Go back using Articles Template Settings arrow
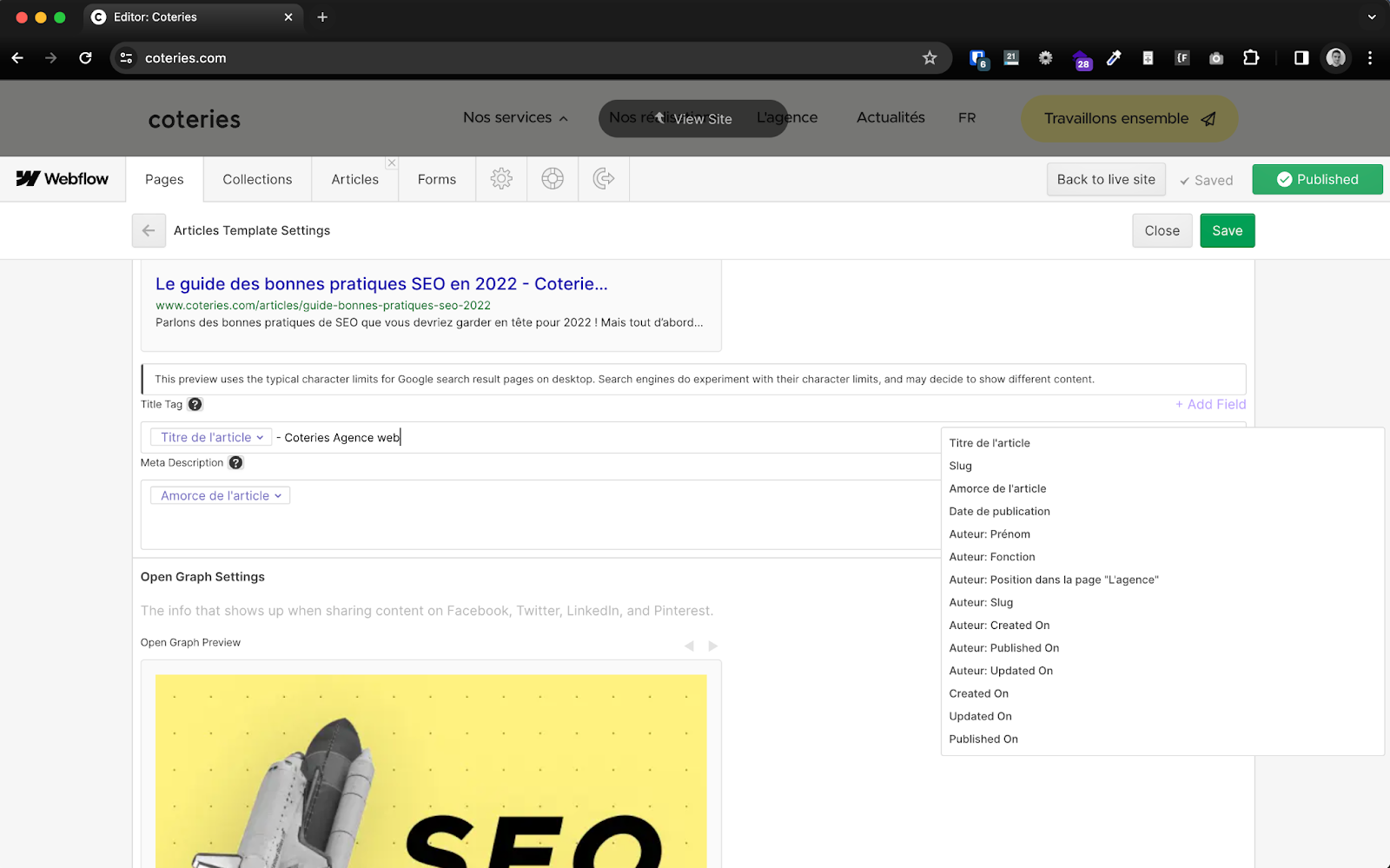This screenshot has width=1390, height=868. tap(149, 230)
